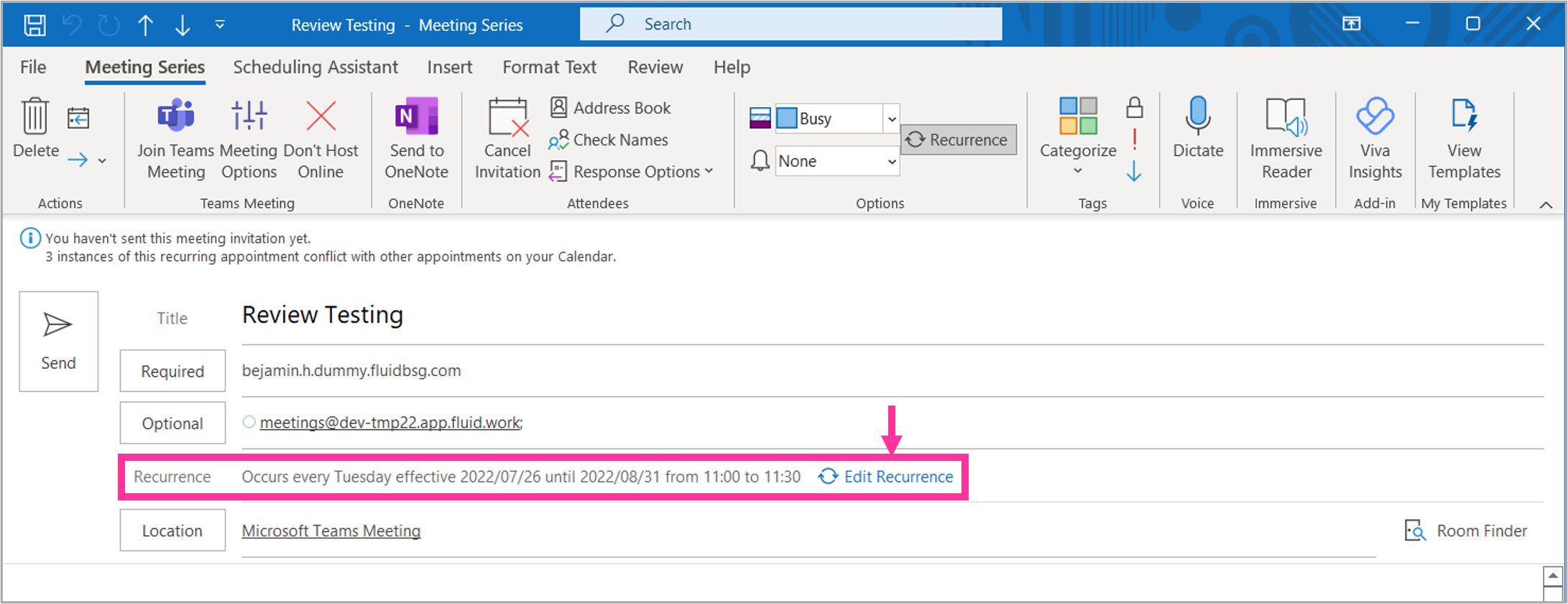Click the Recurrence ribbon button
Image resolution: width=1568 pixels, height=604 pixels.
pos(959,139)
